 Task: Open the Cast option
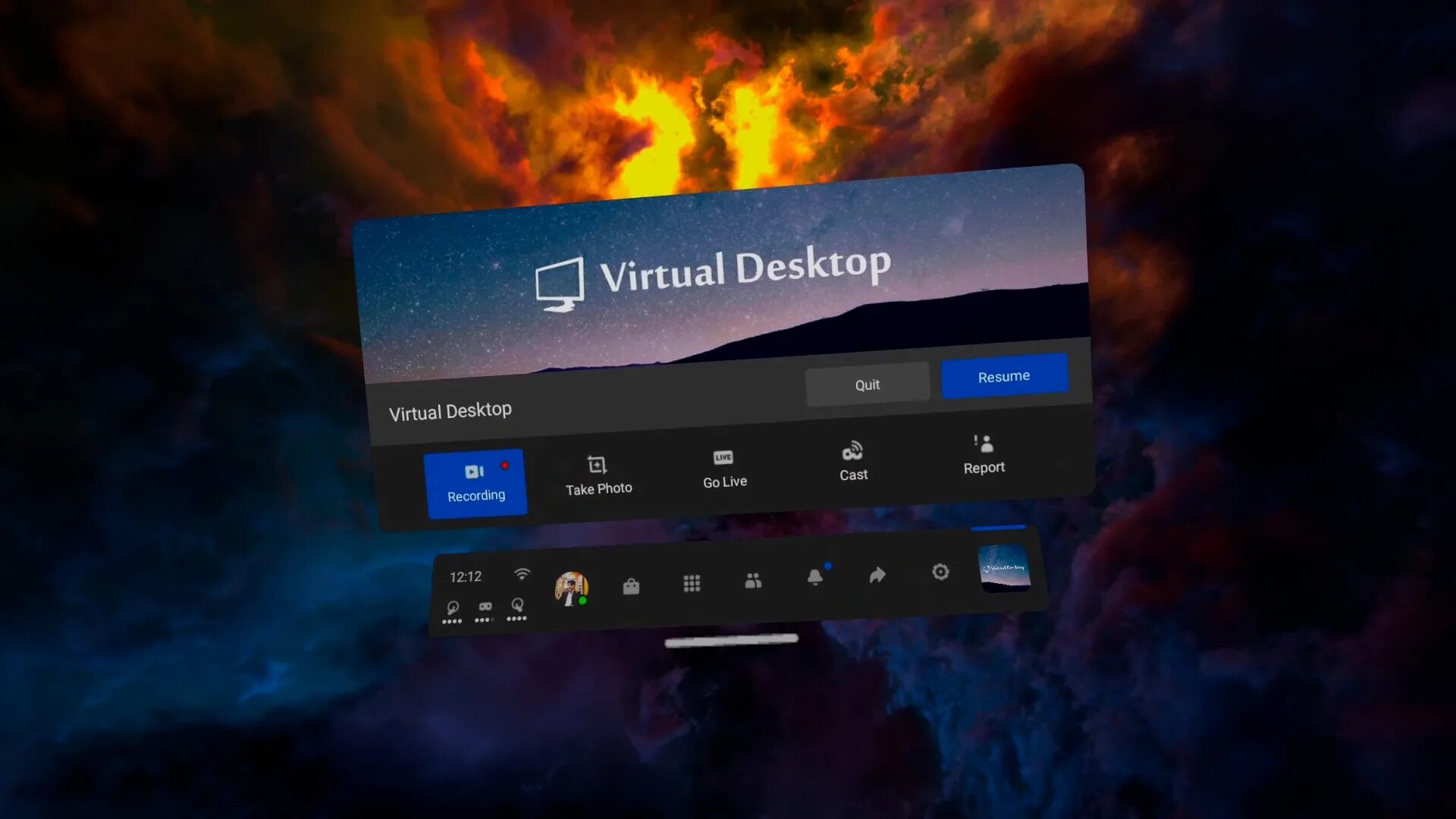[853, 462]
